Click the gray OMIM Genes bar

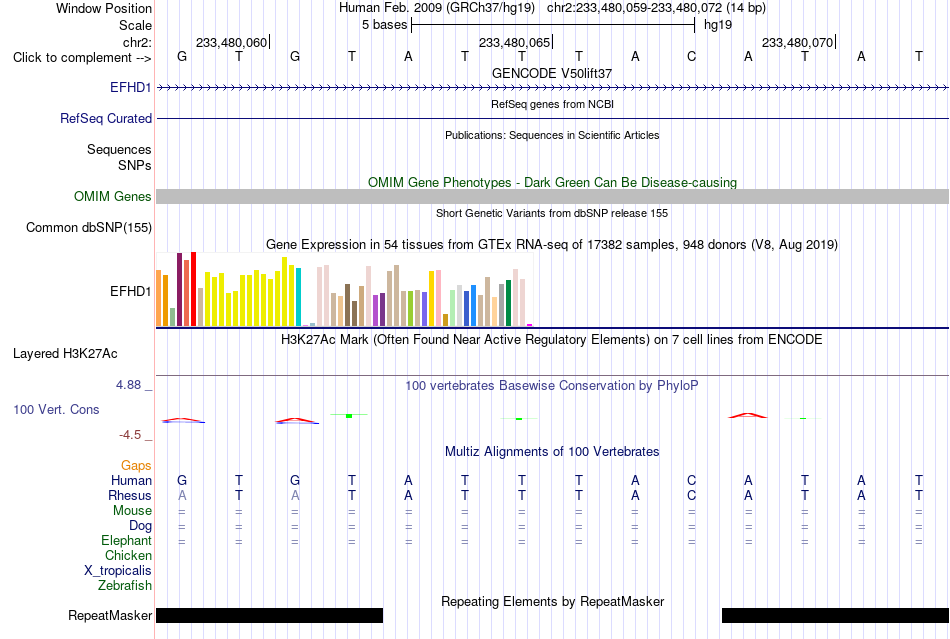tap(552, 196)
